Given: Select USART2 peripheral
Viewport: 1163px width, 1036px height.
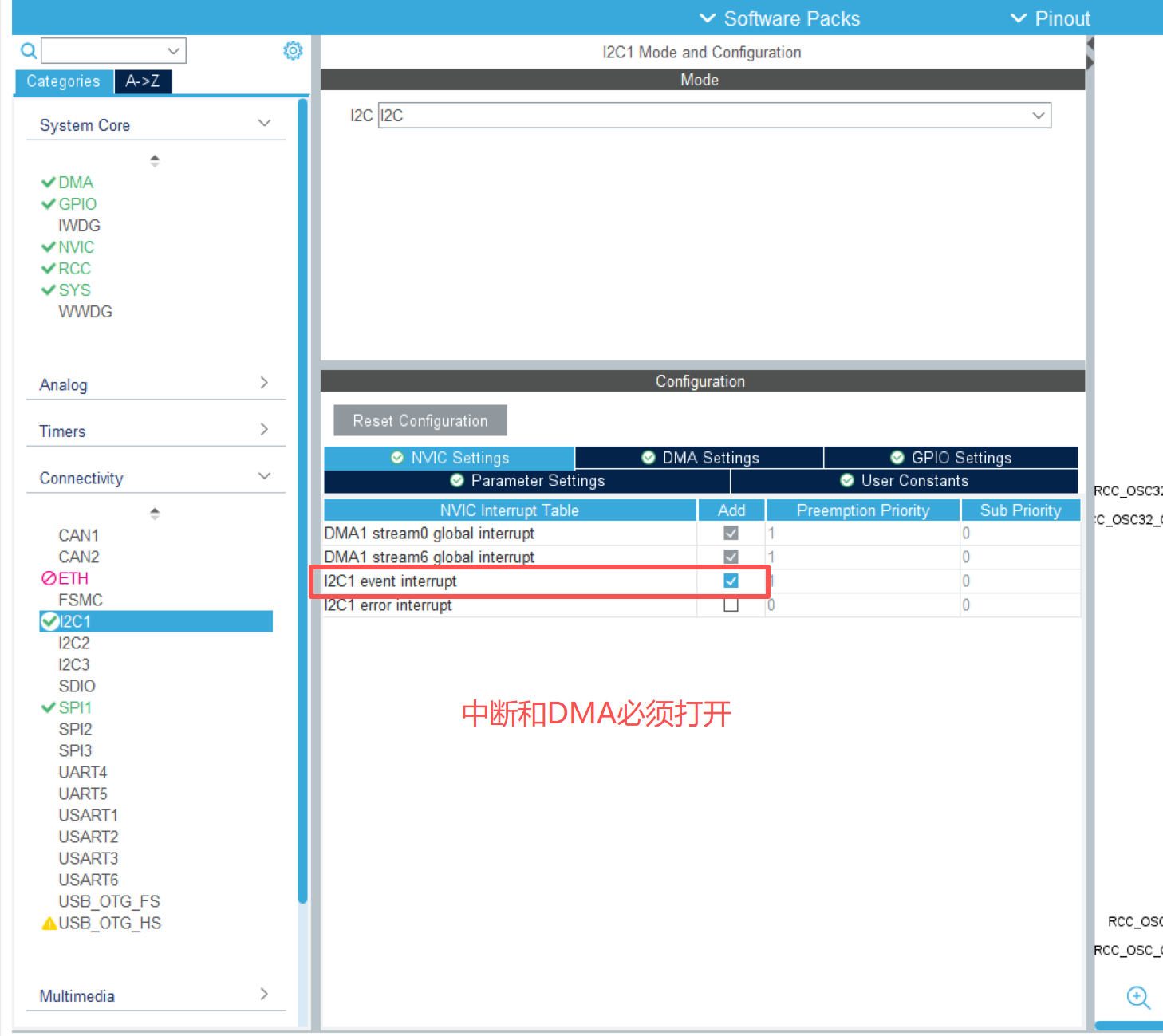Looking at the screenshot, I should (x=88, y=837).
